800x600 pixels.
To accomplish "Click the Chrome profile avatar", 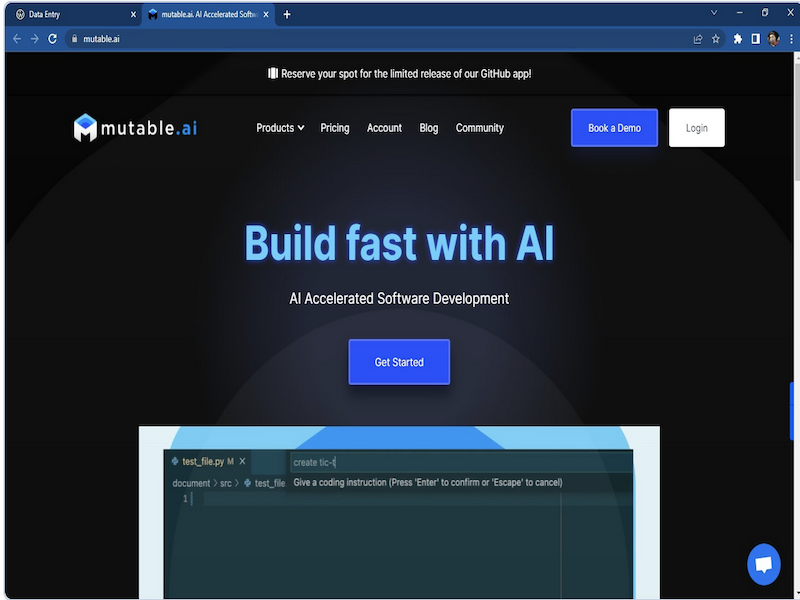I will [x=773, y=39].
